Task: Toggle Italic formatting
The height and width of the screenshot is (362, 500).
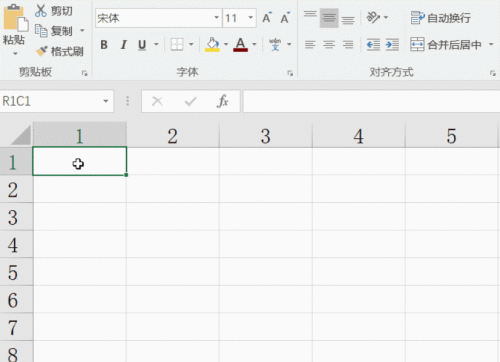Action: point(124,44)
